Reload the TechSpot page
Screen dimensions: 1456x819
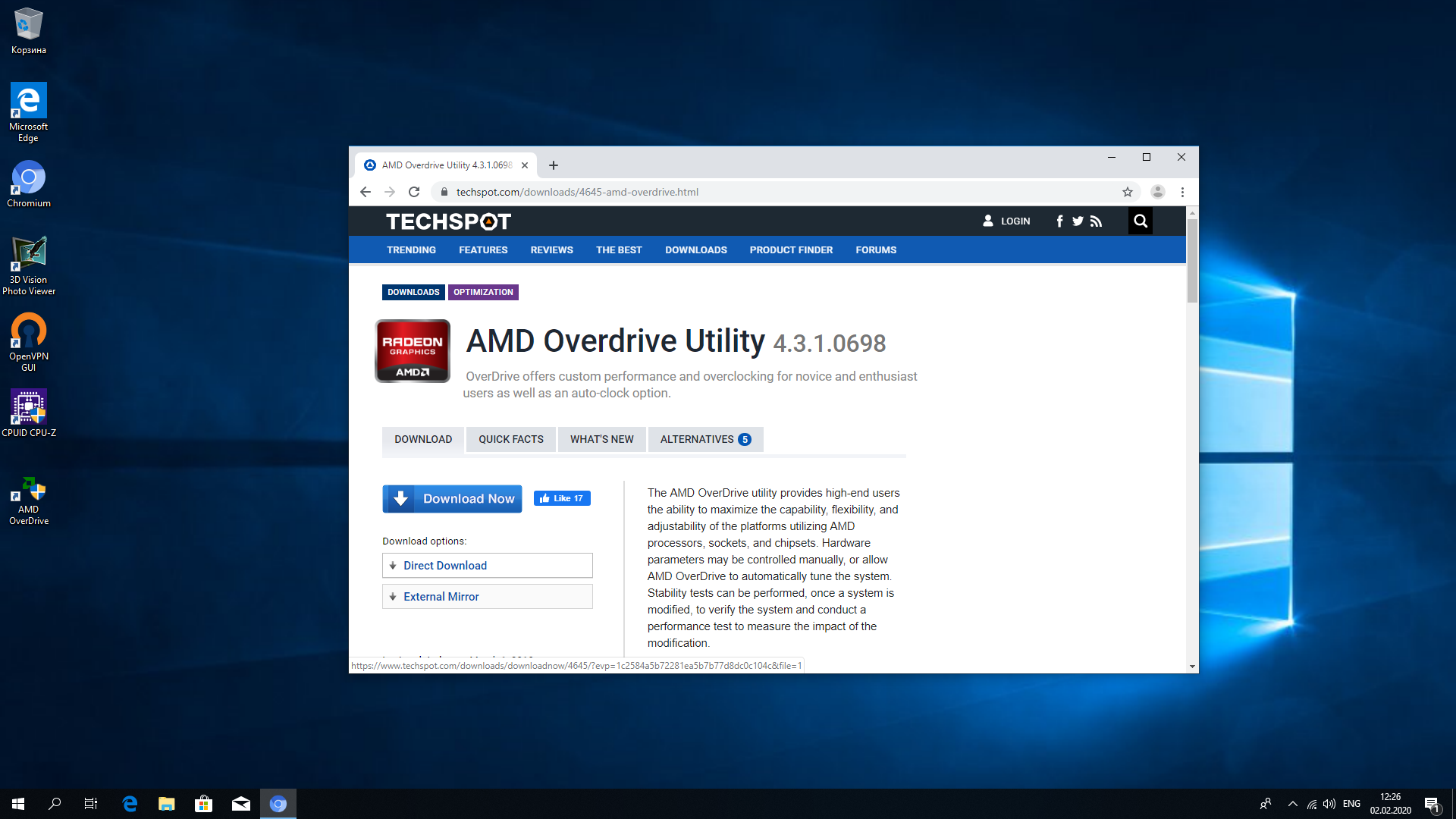[x=414, y=192]
